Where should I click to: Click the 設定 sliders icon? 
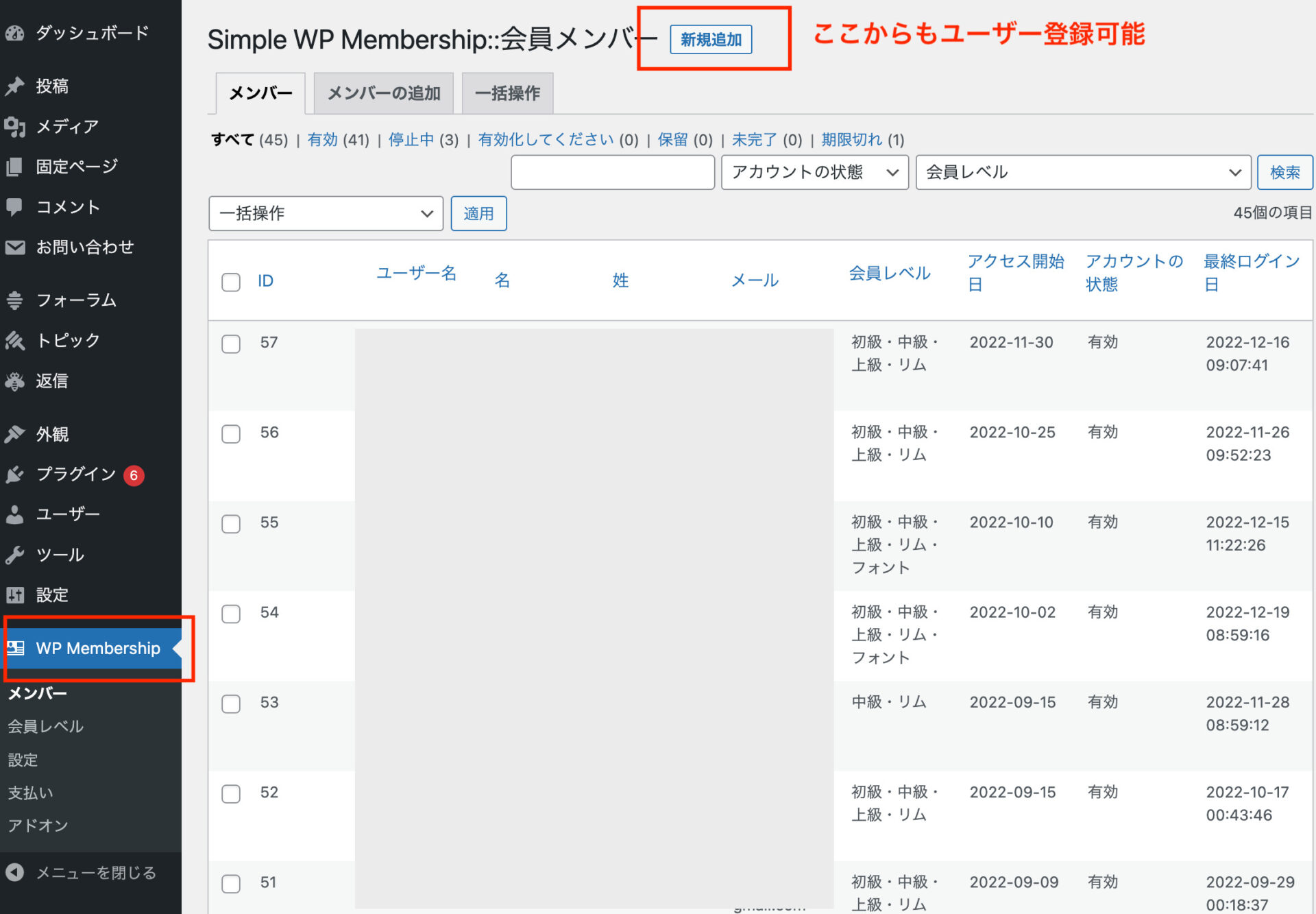click(x=15, y=594)
